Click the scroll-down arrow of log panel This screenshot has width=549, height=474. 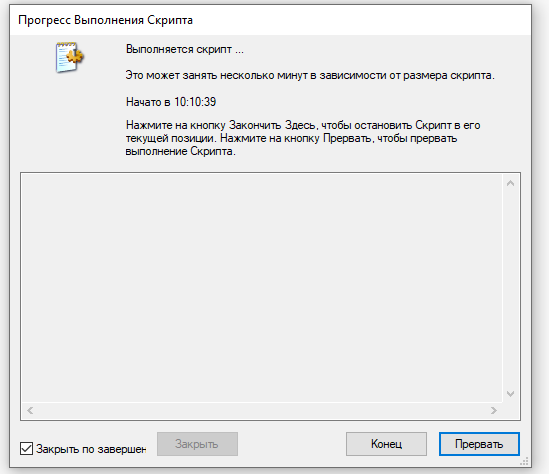click(x=510, y=394)
